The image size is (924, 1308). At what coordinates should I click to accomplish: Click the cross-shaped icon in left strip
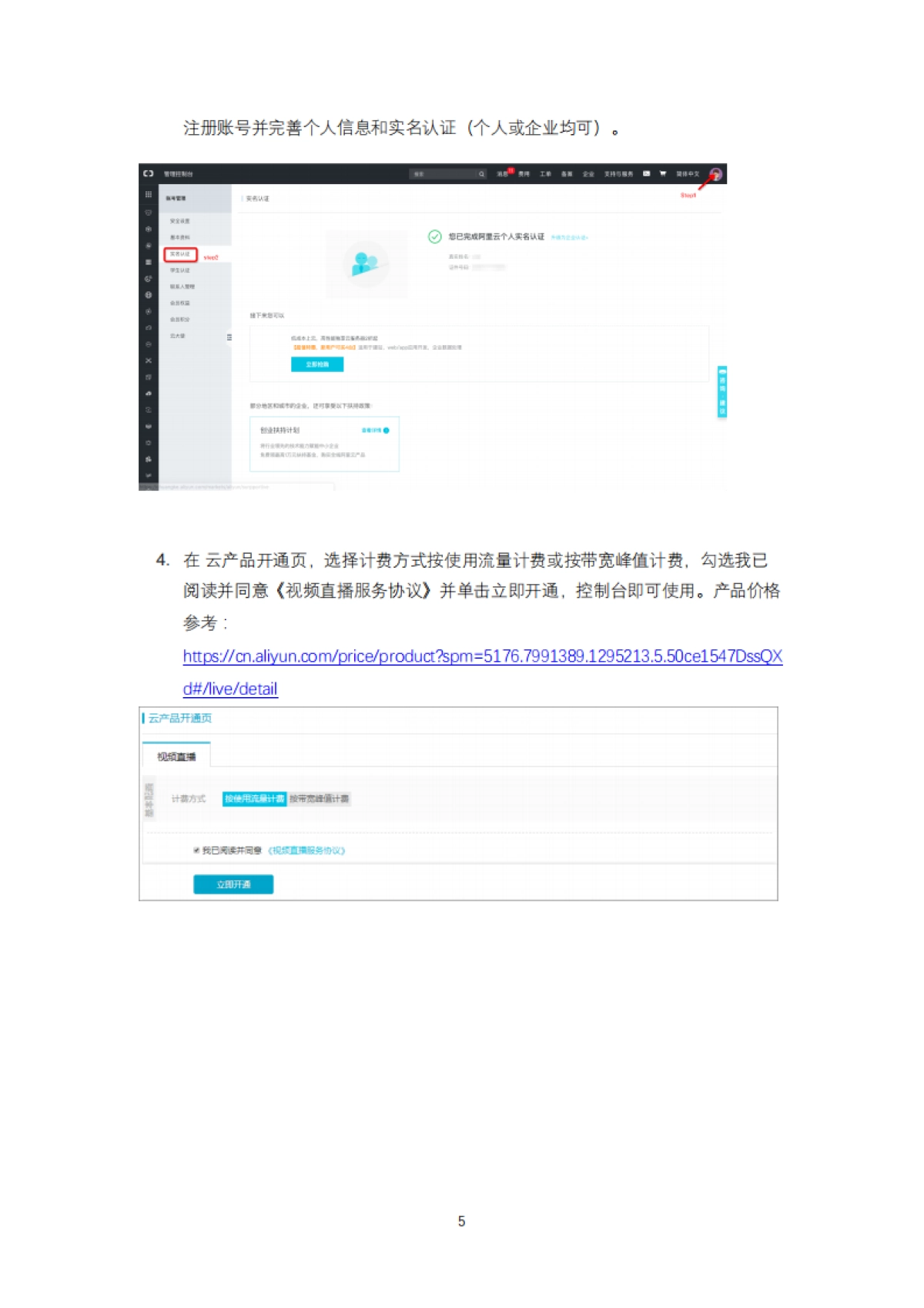coord(149,361)
